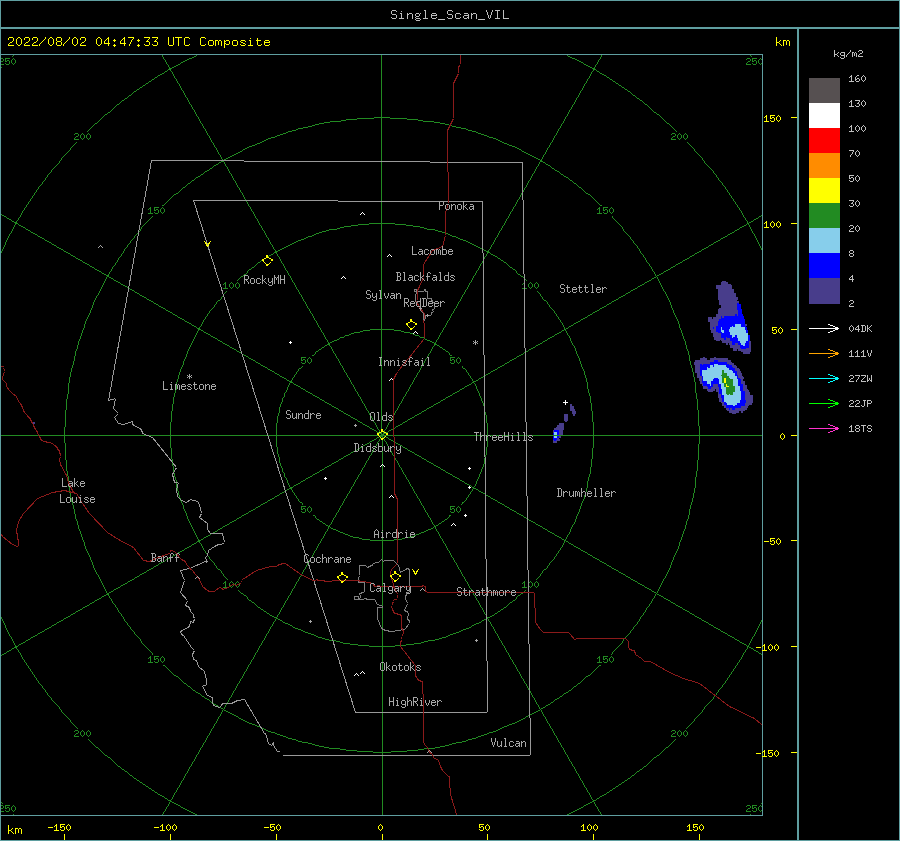Click the Cochrane town label
The height and width of the screenshot is (841, 900).
point(327,559)
